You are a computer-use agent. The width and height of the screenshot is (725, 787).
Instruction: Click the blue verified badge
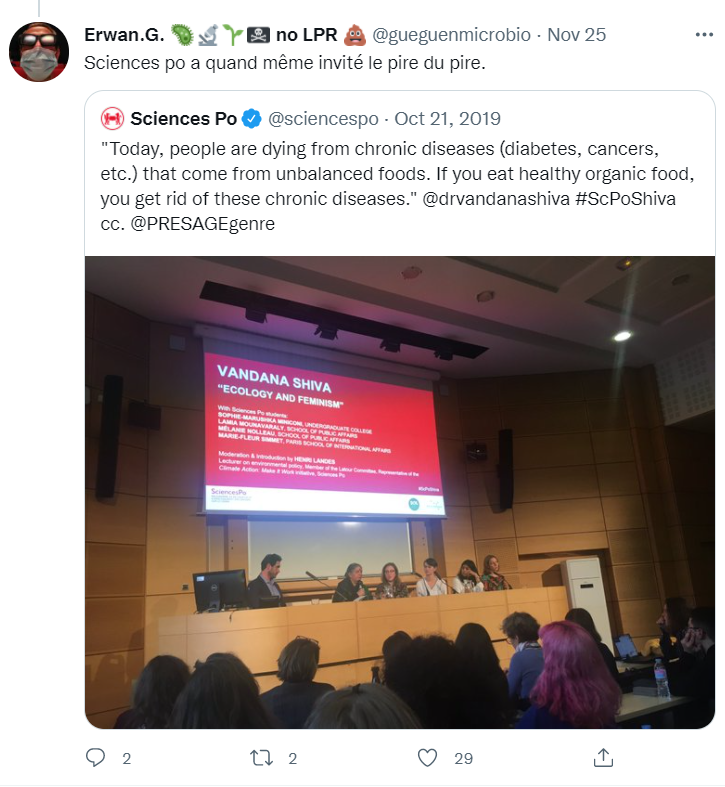pyautogui.click(x=252, y=119)
